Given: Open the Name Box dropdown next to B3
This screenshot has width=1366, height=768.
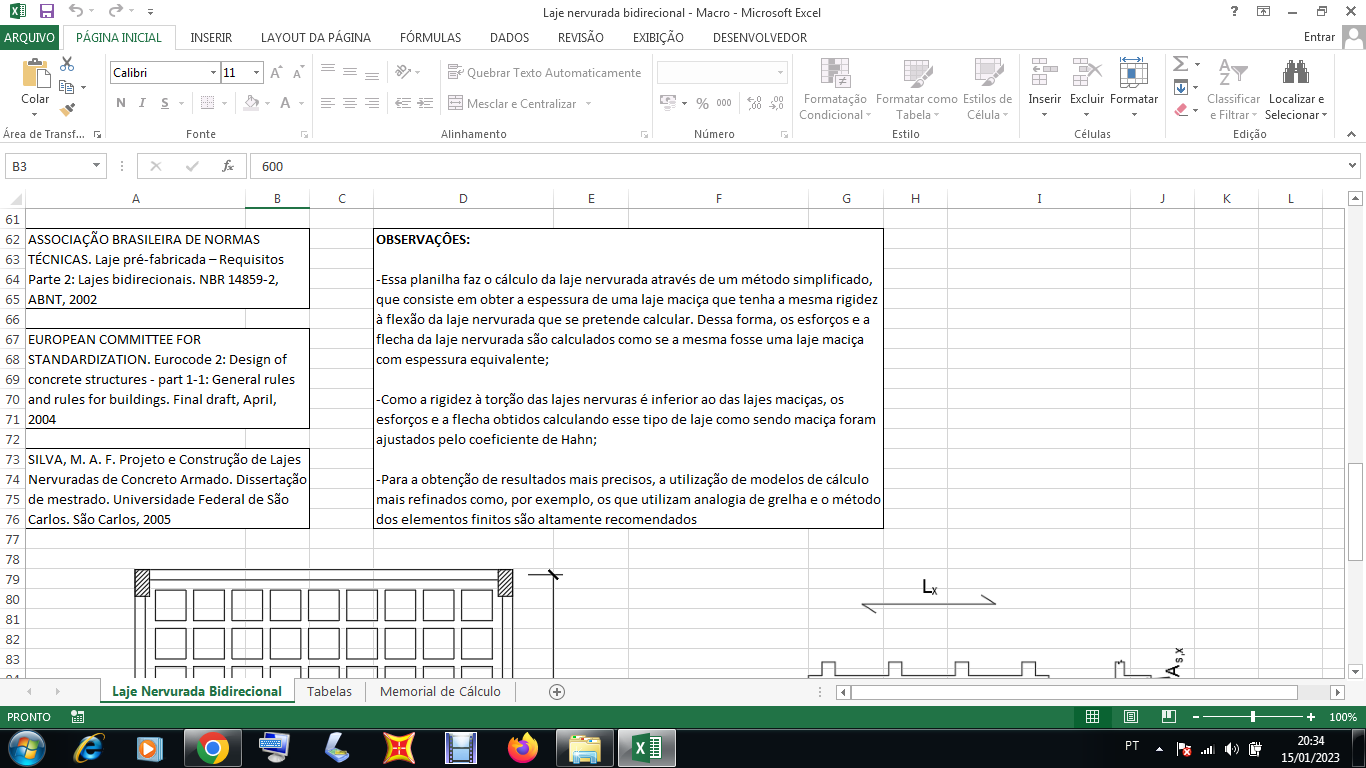Looking at the screenshot, I should (97, 166).
